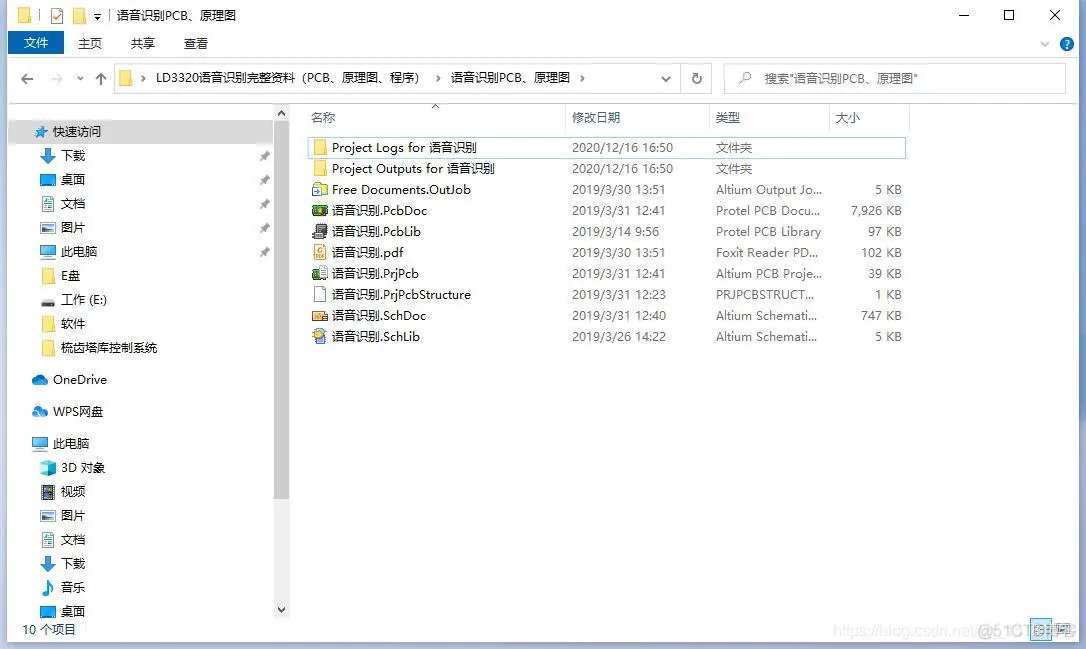This screenshot has height=649, width=1086.
Task: Click the 3D 对象 icon in sidebar
Action: click(48, 468)
